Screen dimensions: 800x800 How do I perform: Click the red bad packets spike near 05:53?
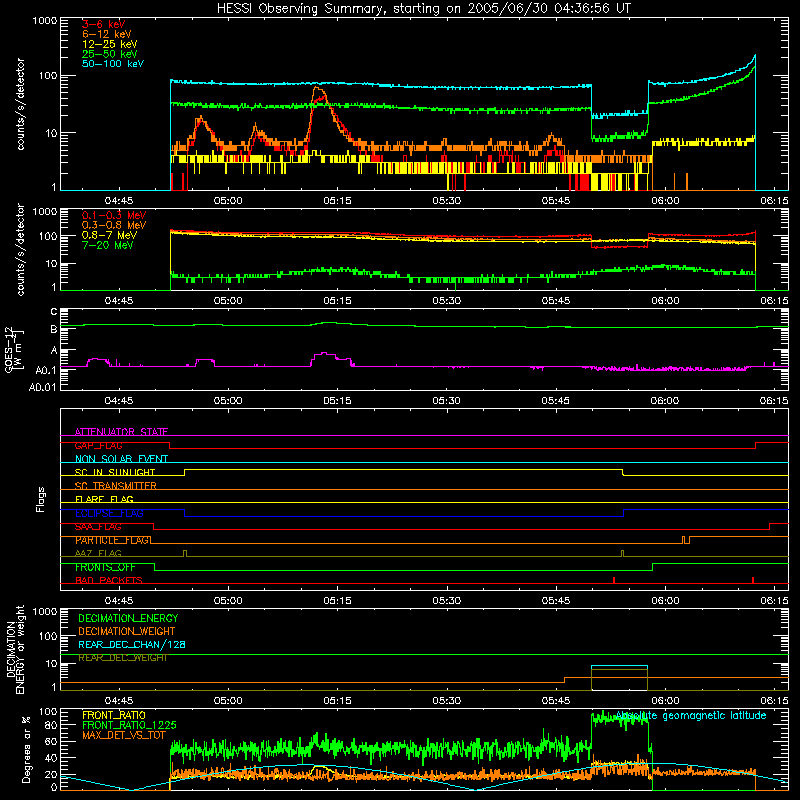614,580
